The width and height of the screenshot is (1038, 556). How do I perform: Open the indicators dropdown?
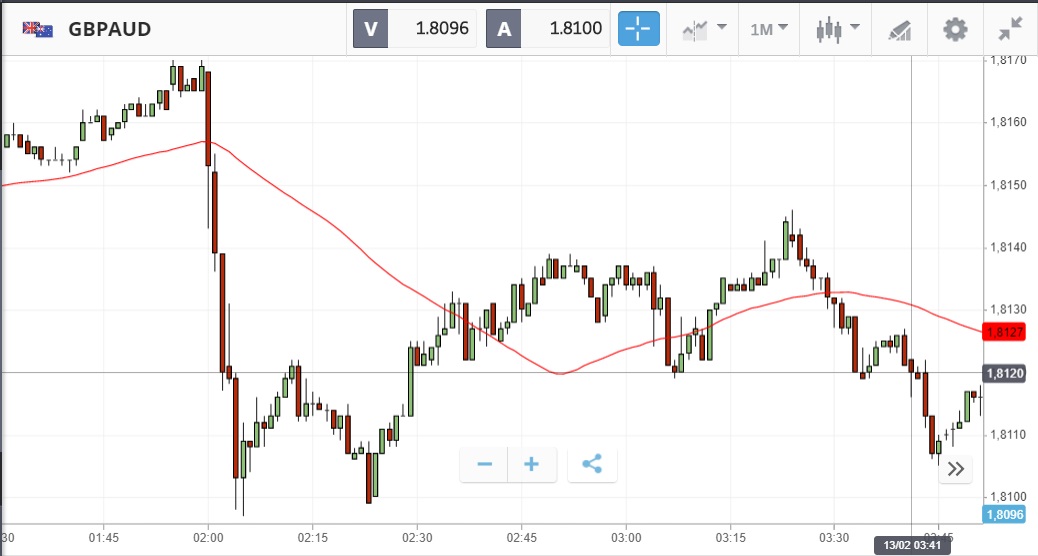tap(703, 29)
